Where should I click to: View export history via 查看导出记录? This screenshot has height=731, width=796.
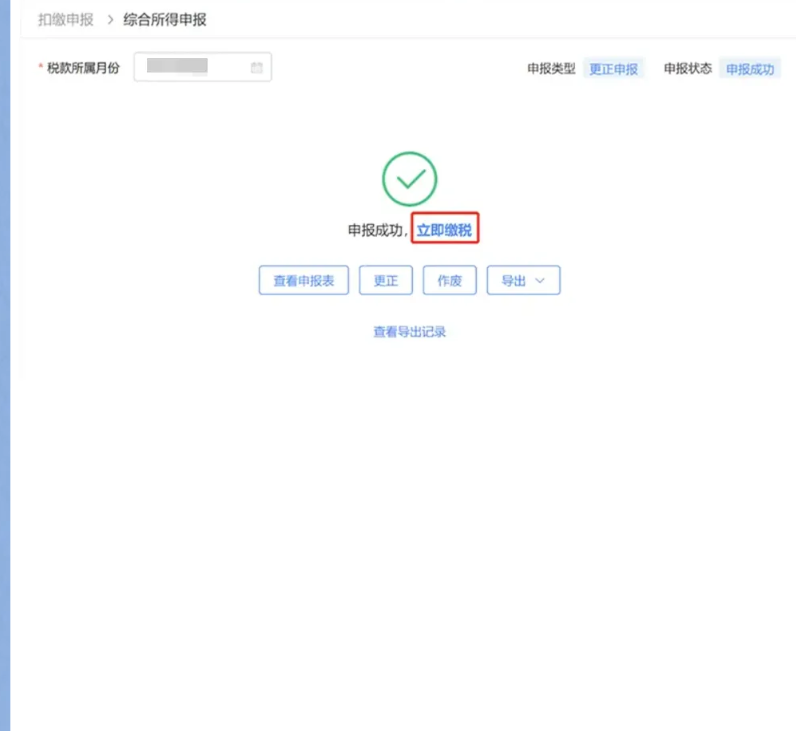coord(410,332)
